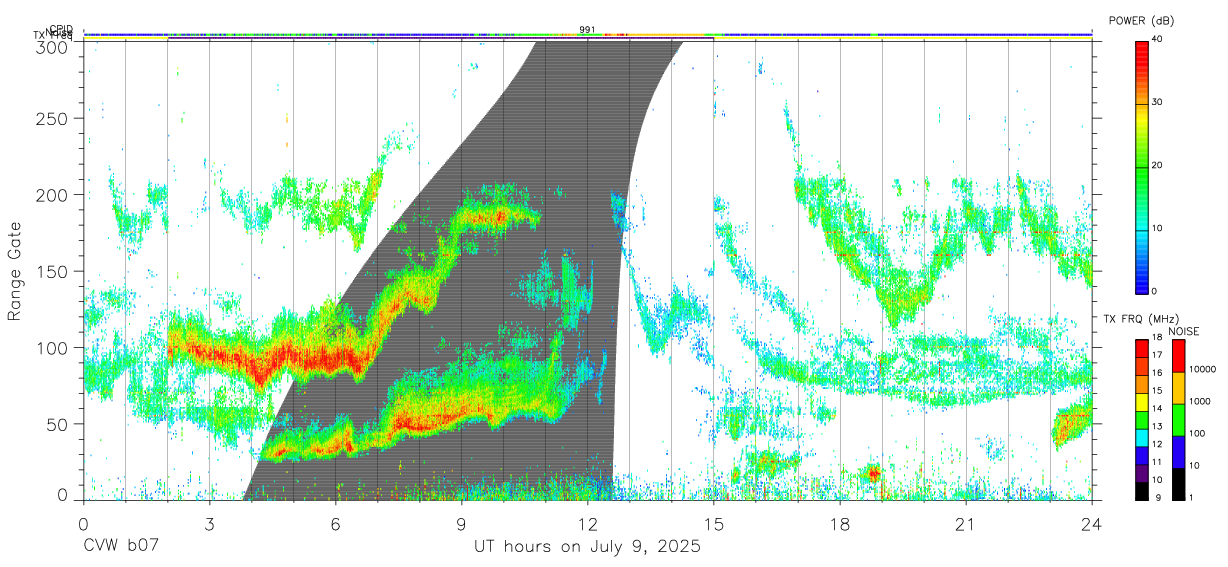Click the blue 11-12 MHz frequency swatch
Image resolution: width=1228 pixels, height=567 pixels.
pos(1141,455)
